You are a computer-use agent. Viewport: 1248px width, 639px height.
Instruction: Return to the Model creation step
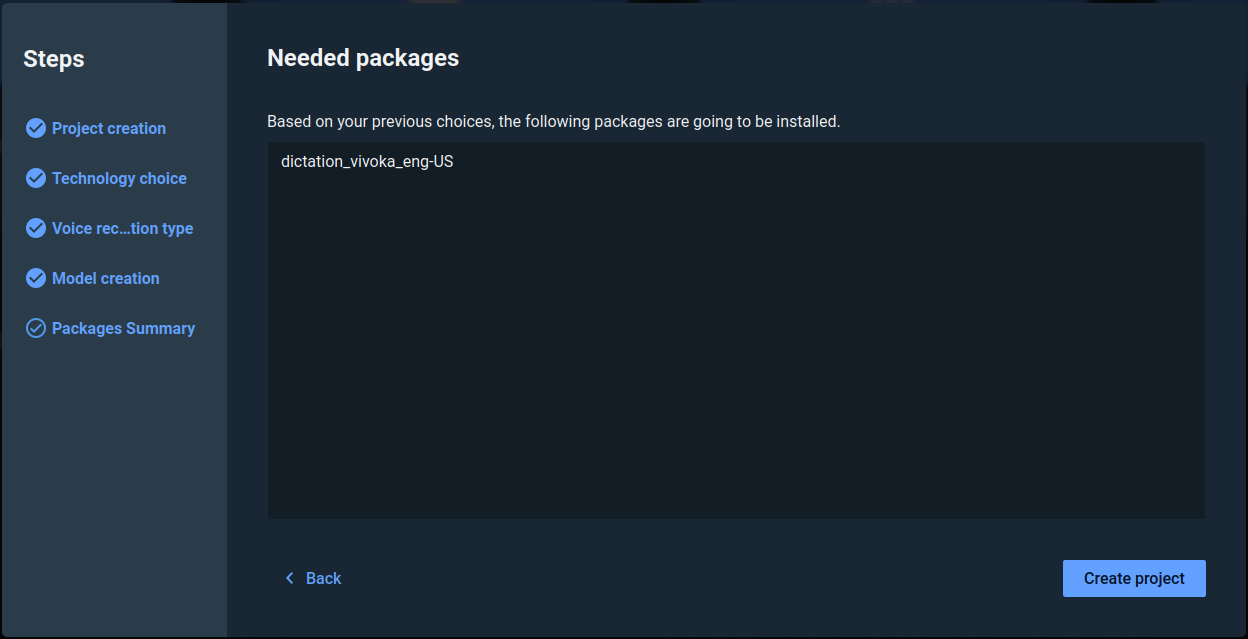(x=105, y=278)
